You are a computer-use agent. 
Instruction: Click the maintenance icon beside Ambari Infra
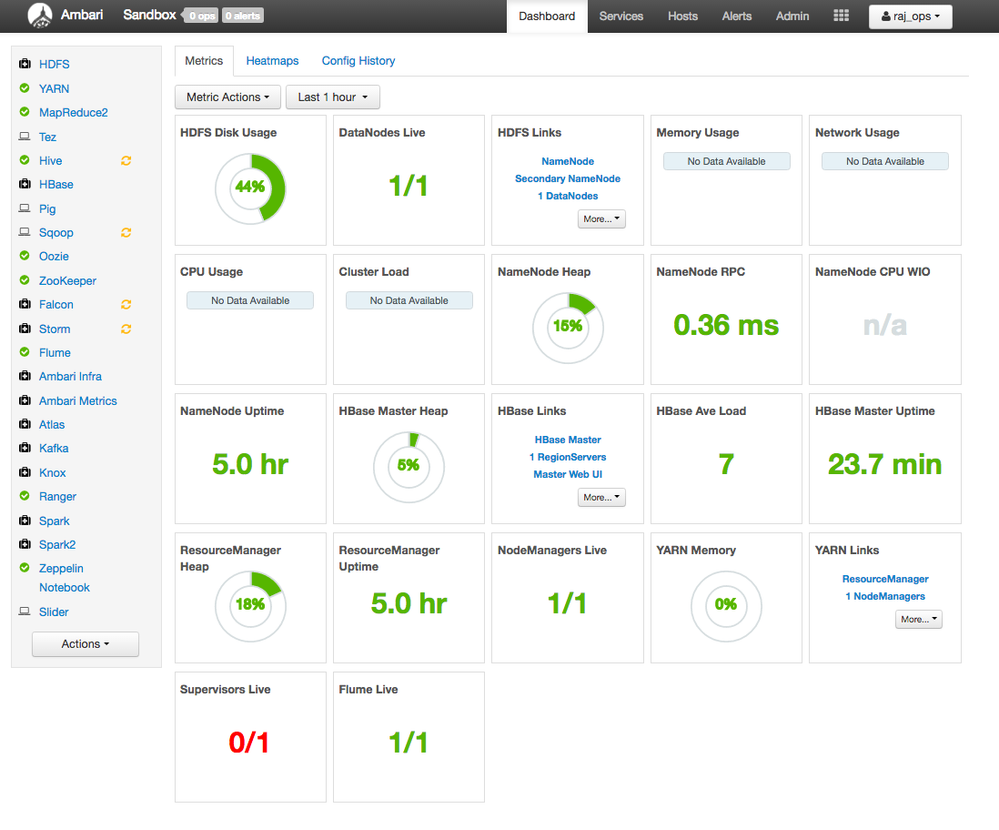point(25,376)
